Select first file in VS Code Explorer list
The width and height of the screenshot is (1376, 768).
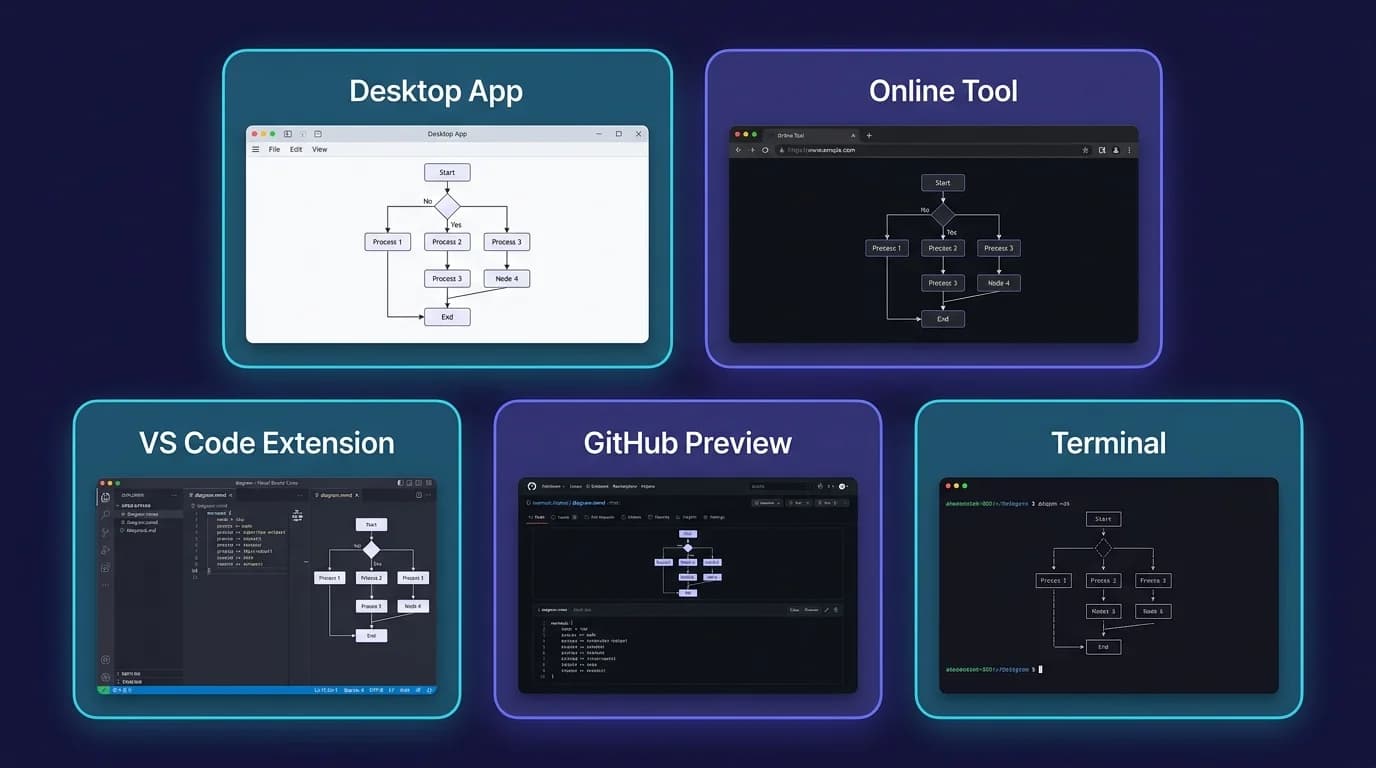tap(140, 514)
